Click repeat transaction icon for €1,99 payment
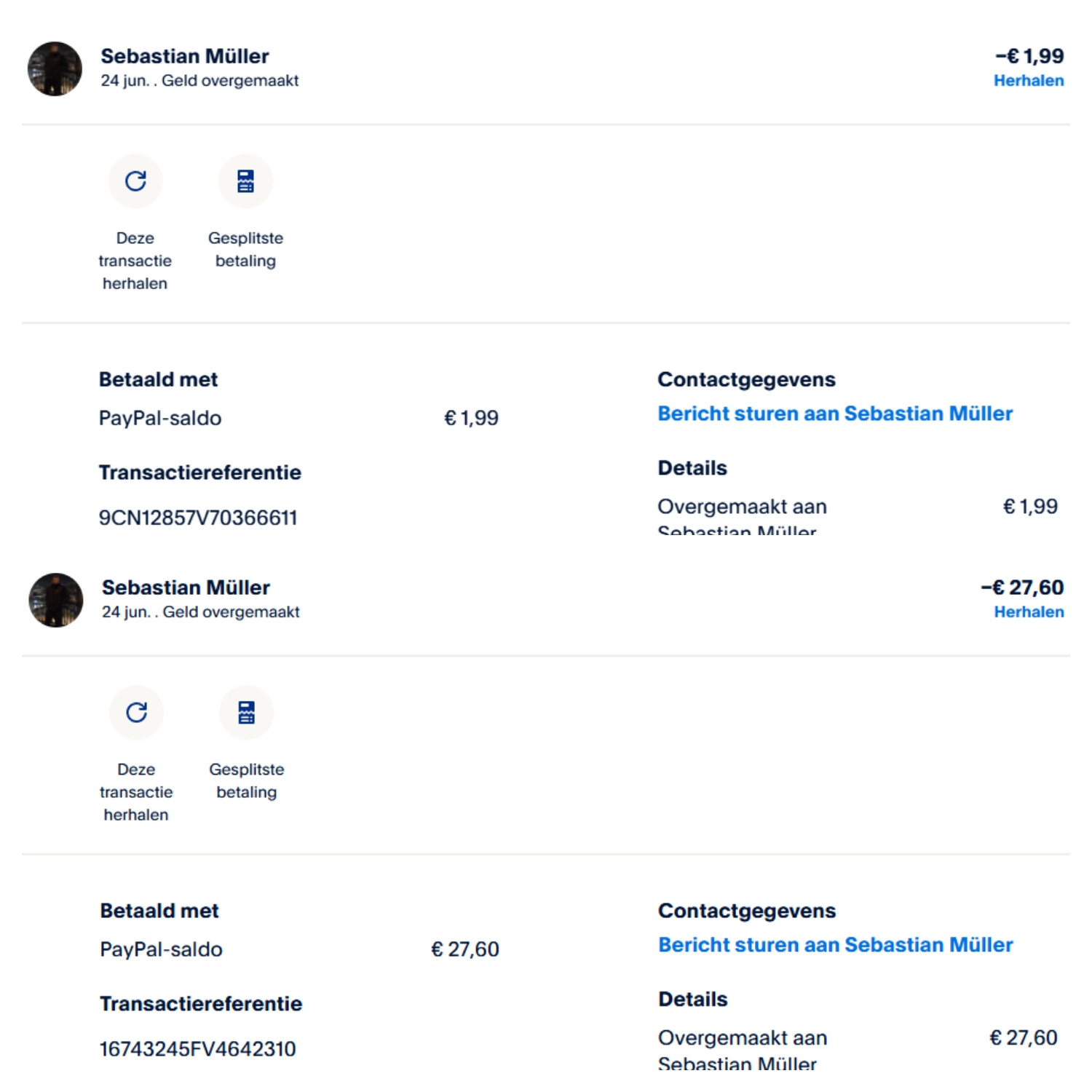The height and width of the screenshot is (1092, 1092). 135,181
